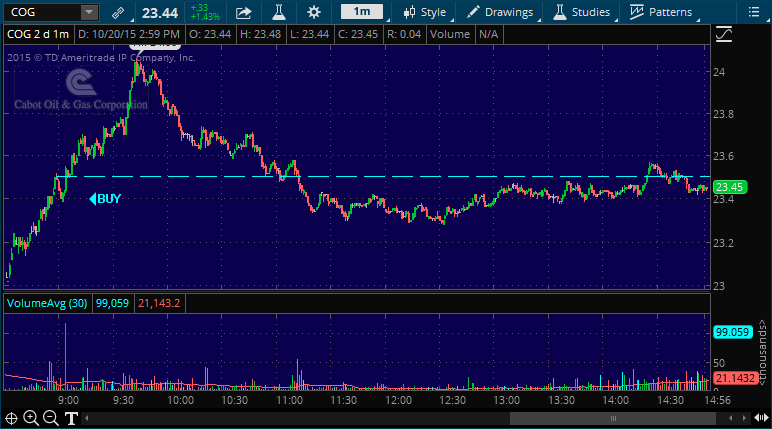Click the O: 23.44 open value
The height and width of the screenshot is (429, 772).
210,34
